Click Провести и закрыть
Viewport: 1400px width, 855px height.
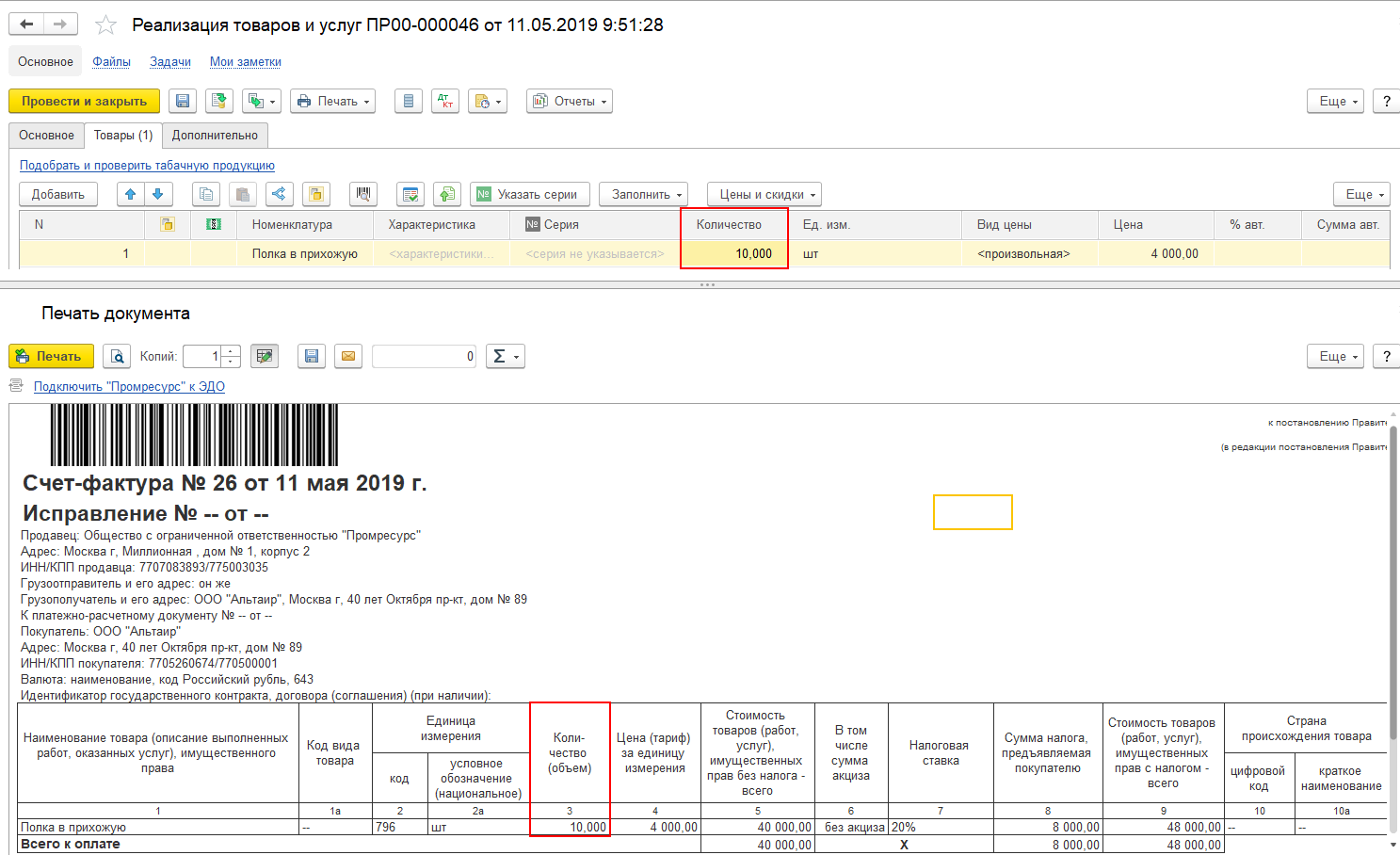click(84, 101)
